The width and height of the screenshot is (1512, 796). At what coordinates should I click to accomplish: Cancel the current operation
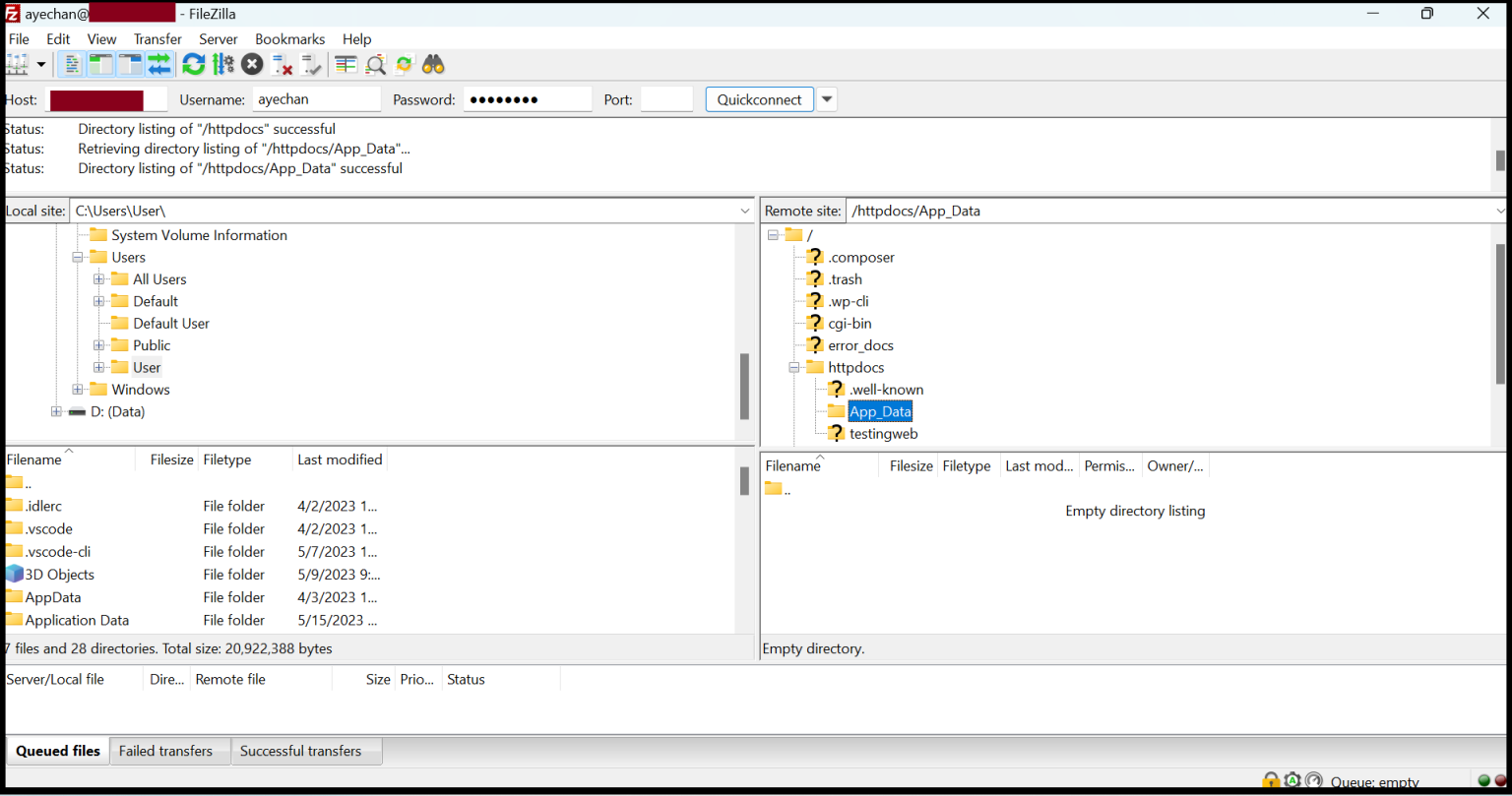click(253, 65)
